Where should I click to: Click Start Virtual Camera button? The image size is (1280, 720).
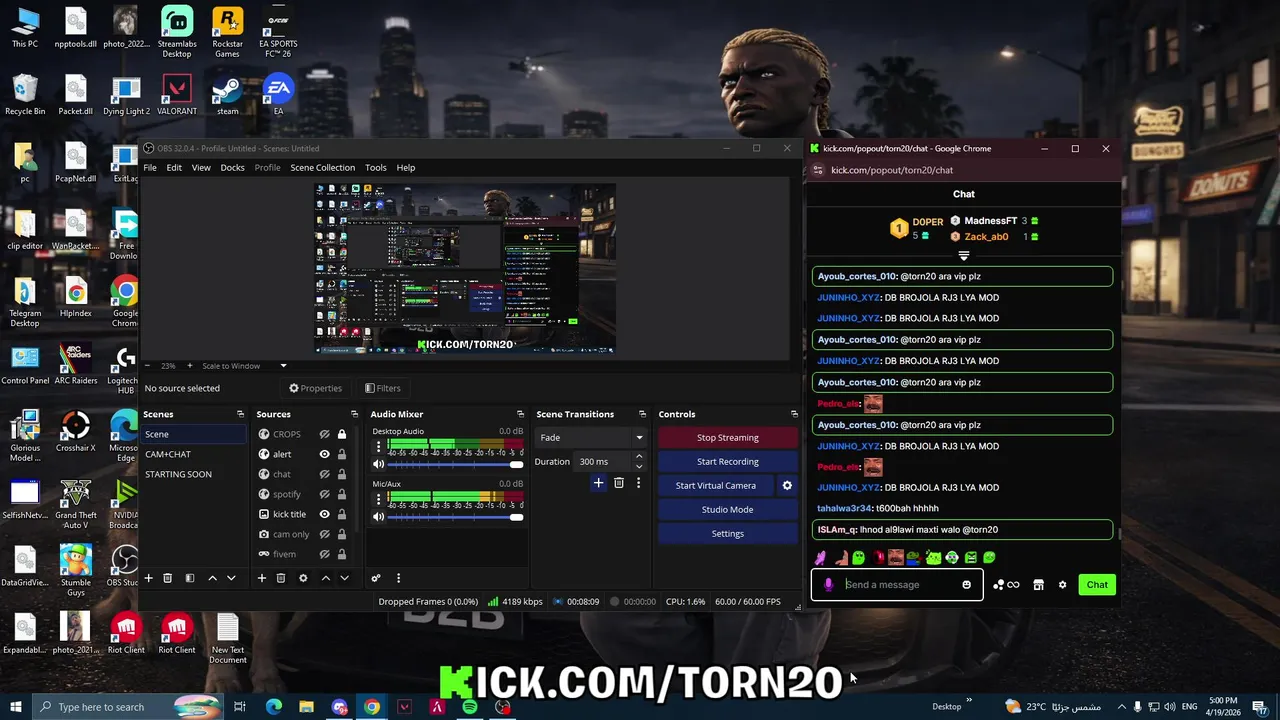(716, 486)
